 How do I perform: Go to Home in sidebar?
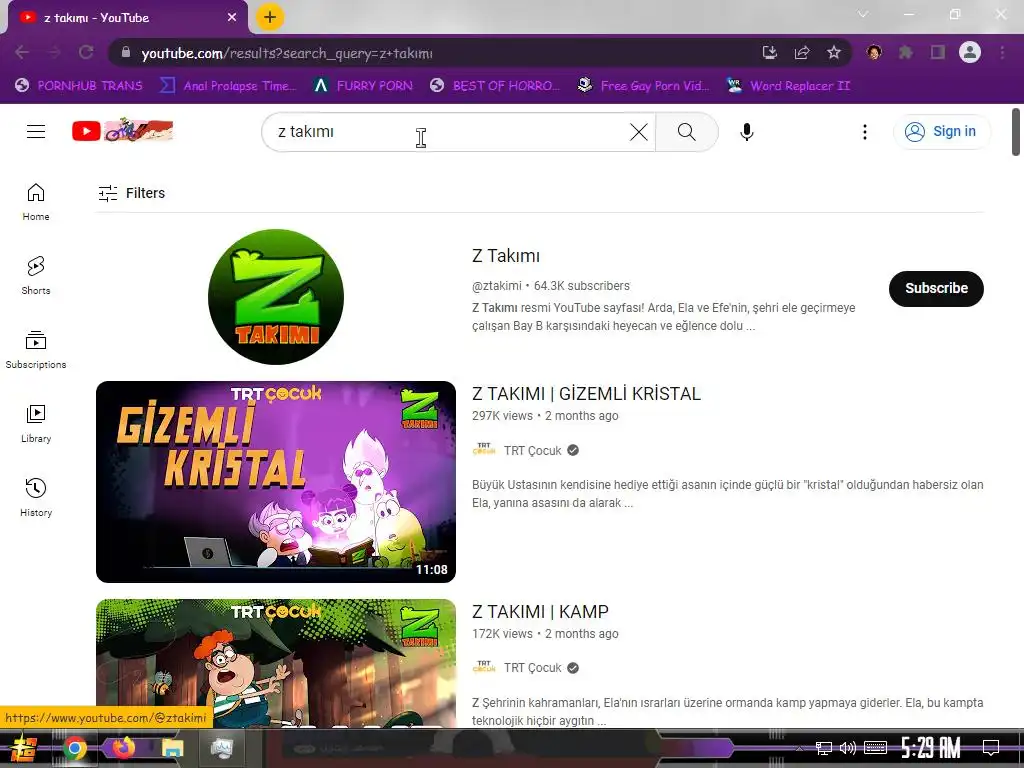[x=36, y=202]
